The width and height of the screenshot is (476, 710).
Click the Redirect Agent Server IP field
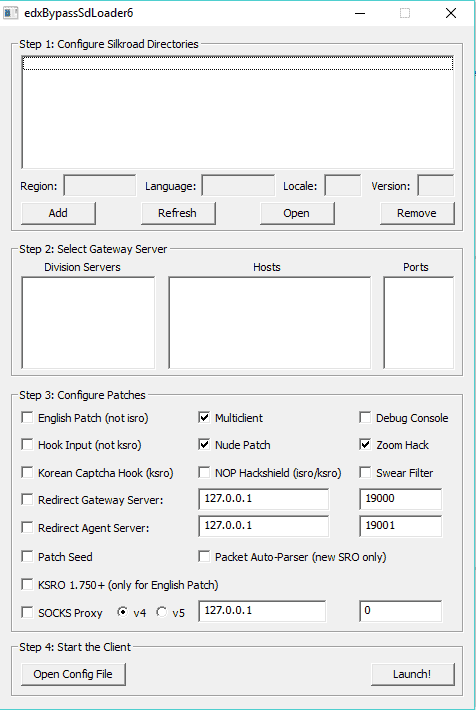tap(264, 526)
